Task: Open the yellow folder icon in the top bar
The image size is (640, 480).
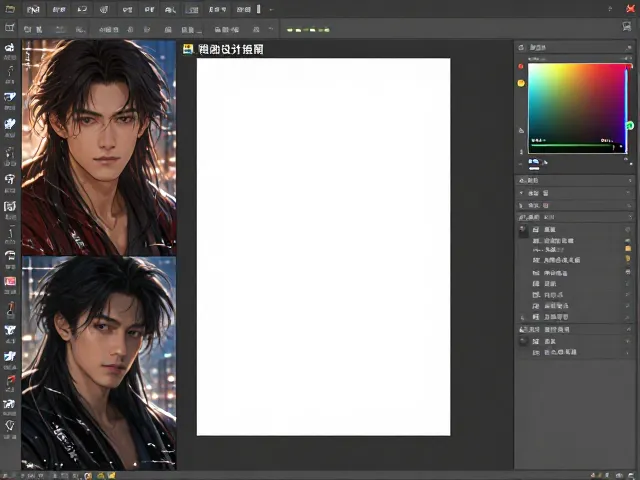Action: pyautogui.click(x=10, y=9)
